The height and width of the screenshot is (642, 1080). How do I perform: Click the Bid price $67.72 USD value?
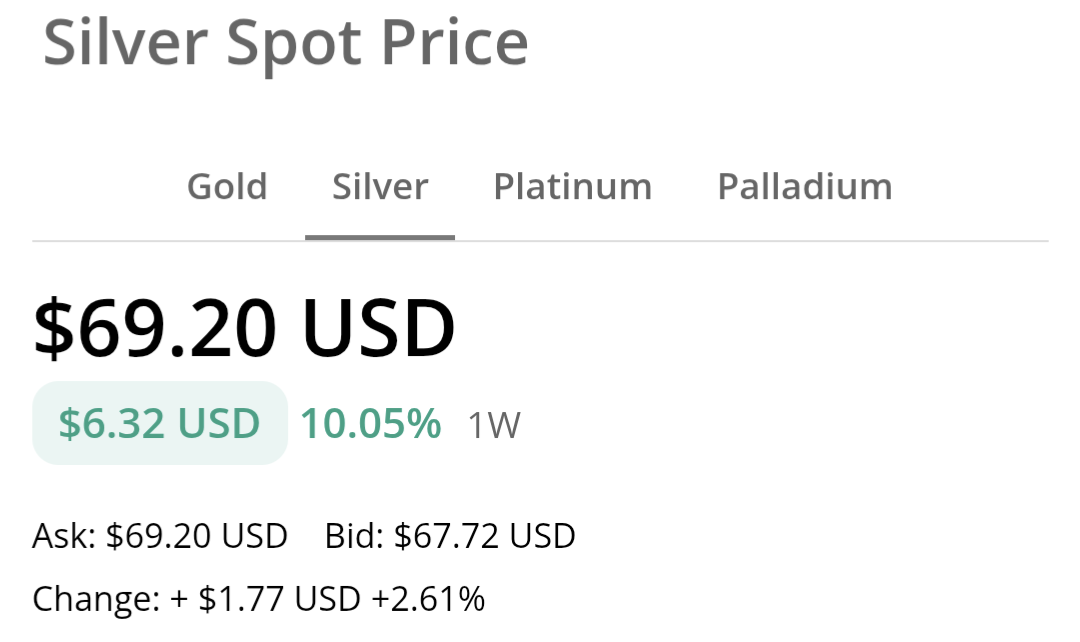click(x=485, y=536)
